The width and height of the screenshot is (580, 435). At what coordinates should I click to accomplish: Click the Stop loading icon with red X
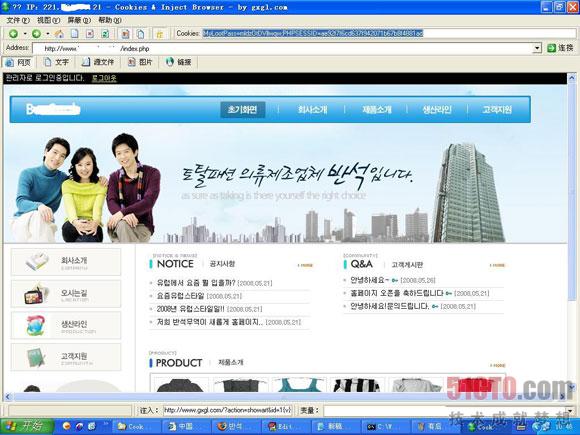[90, 34]
